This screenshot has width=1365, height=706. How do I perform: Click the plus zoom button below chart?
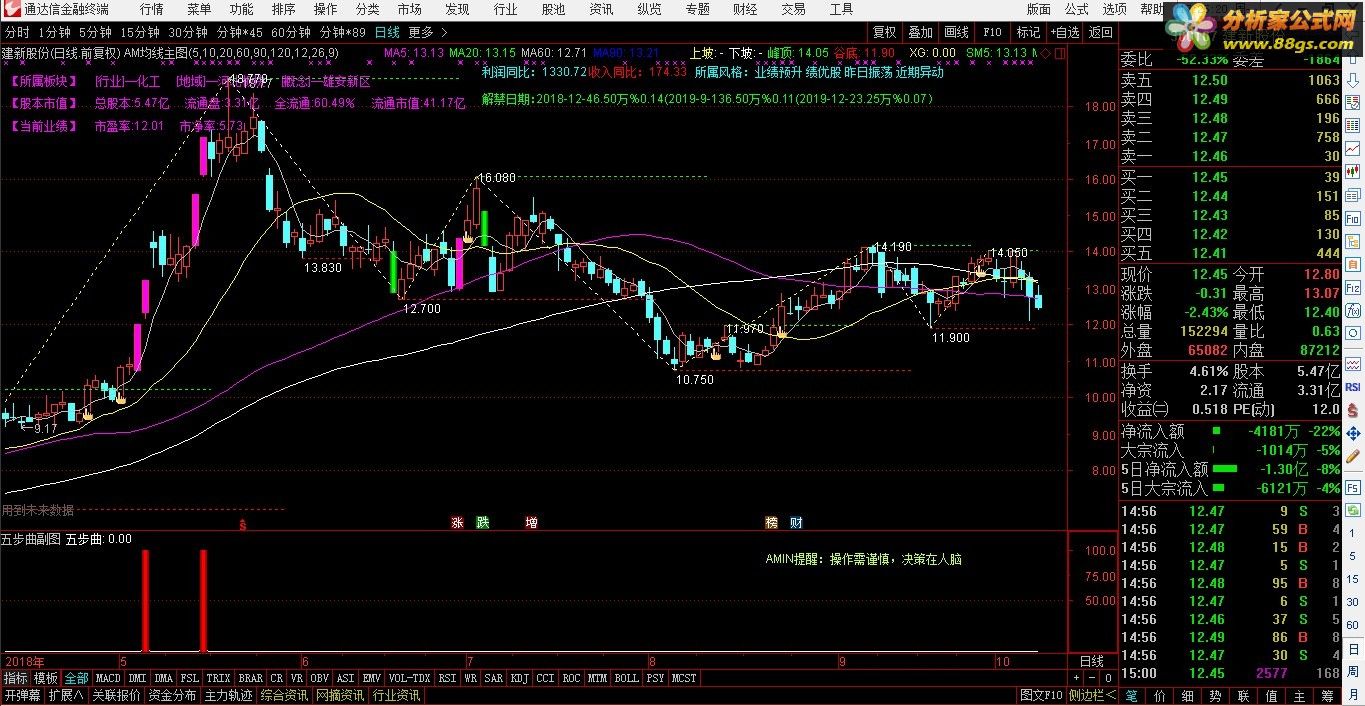tap(1076, 677)
